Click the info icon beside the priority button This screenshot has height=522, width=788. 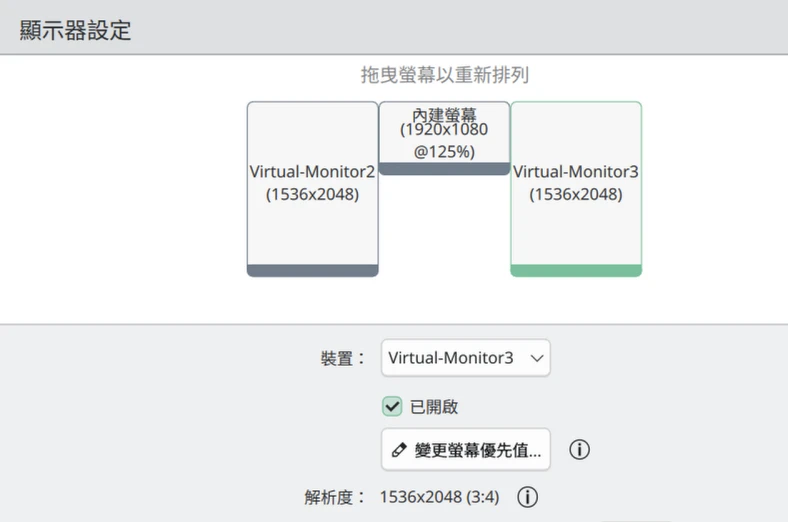click(579, 450)
